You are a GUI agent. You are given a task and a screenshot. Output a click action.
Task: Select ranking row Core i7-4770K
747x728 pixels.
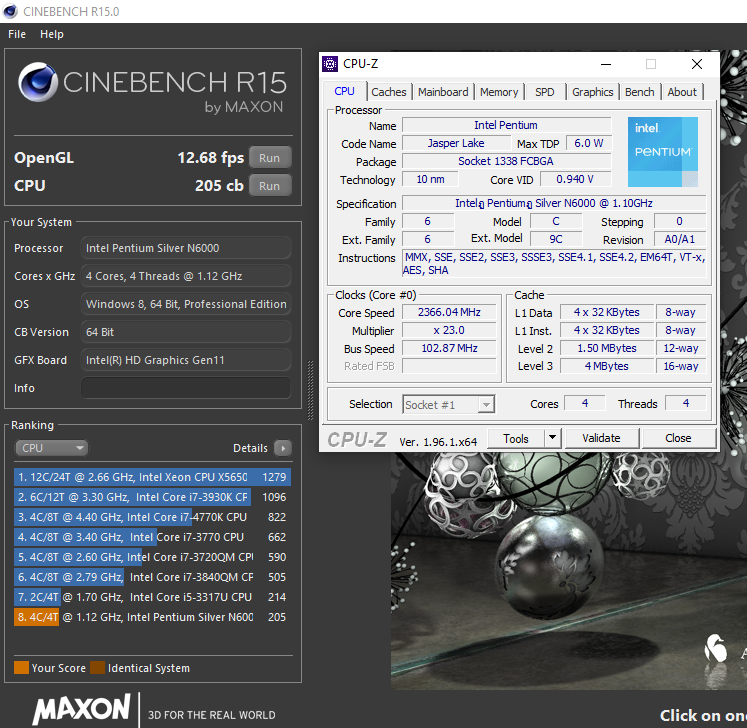(x=152, y=517)
